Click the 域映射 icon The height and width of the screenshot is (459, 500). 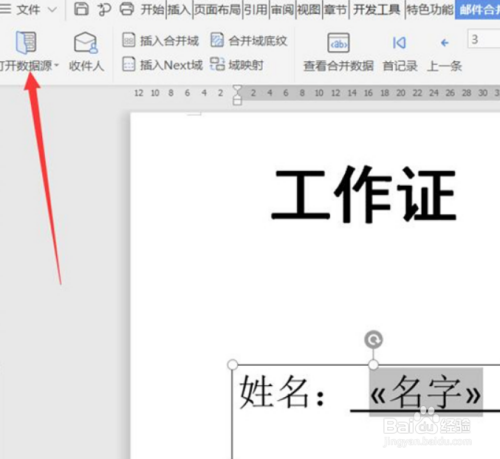[x=217, y=64]
